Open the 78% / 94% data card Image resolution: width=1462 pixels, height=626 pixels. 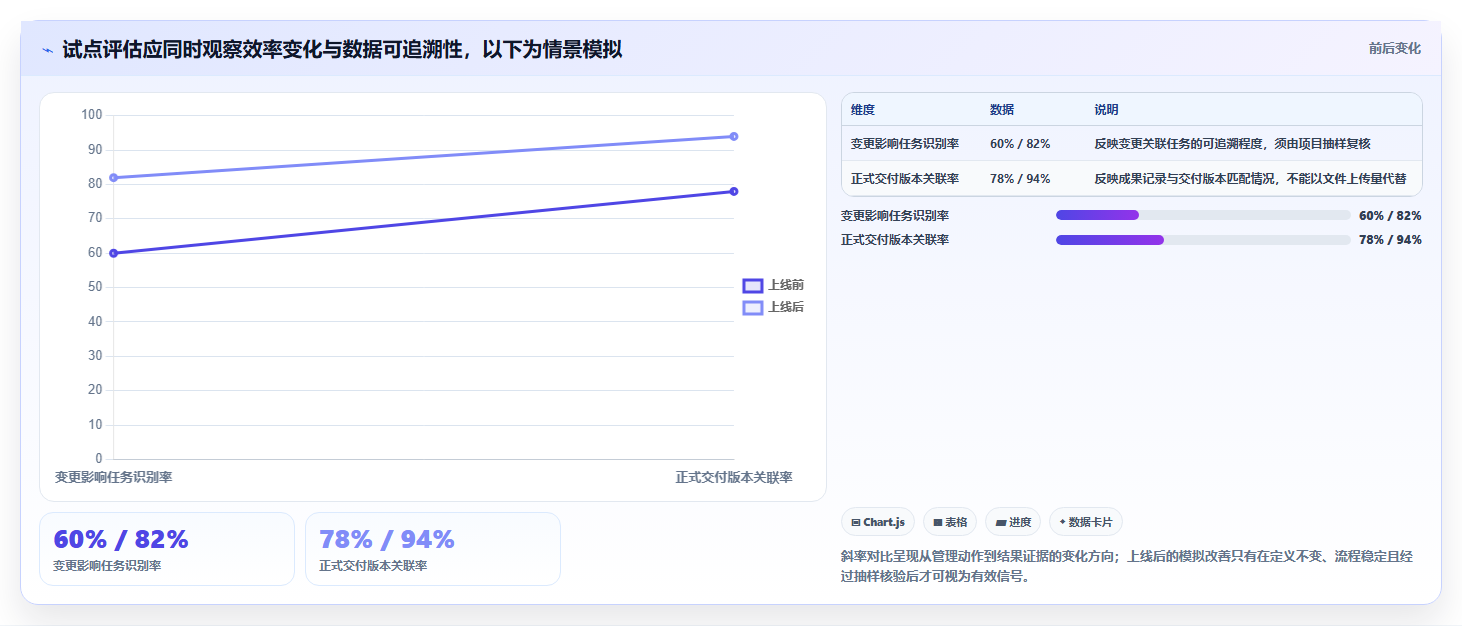tap(433, 549)
